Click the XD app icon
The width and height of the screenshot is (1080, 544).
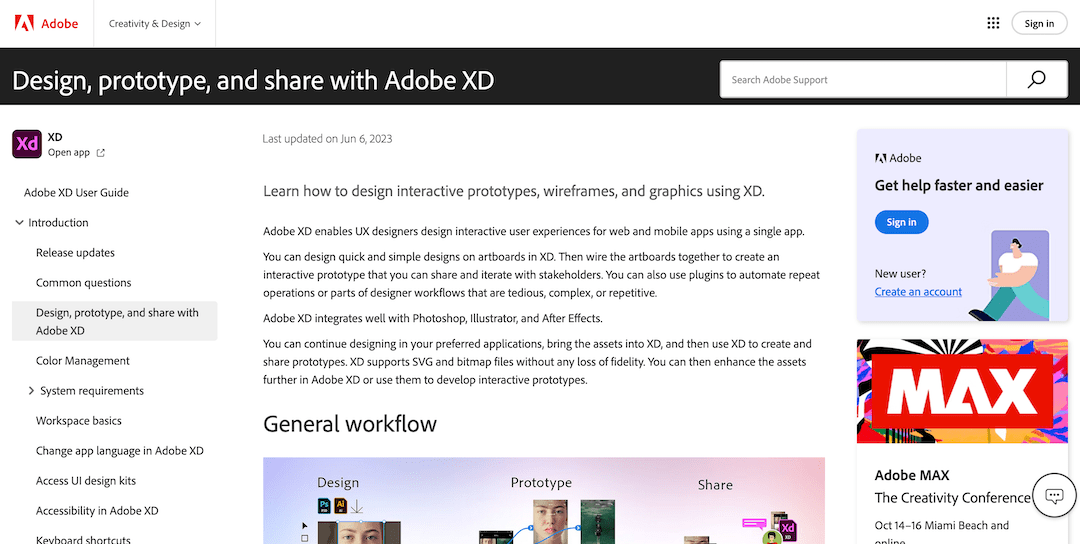point(27,145)
